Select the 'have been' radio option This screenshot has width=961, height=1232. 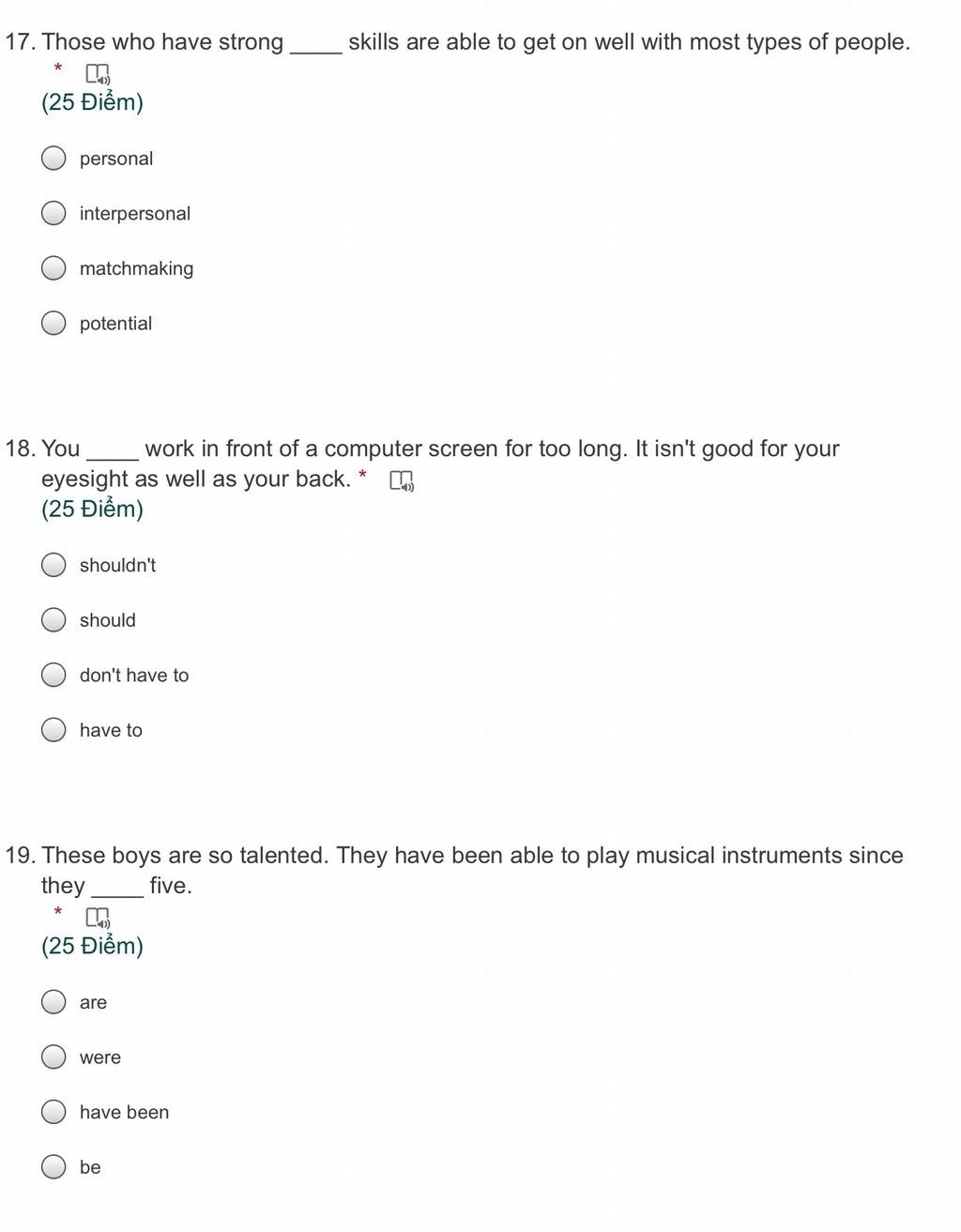coord(54,1112)
